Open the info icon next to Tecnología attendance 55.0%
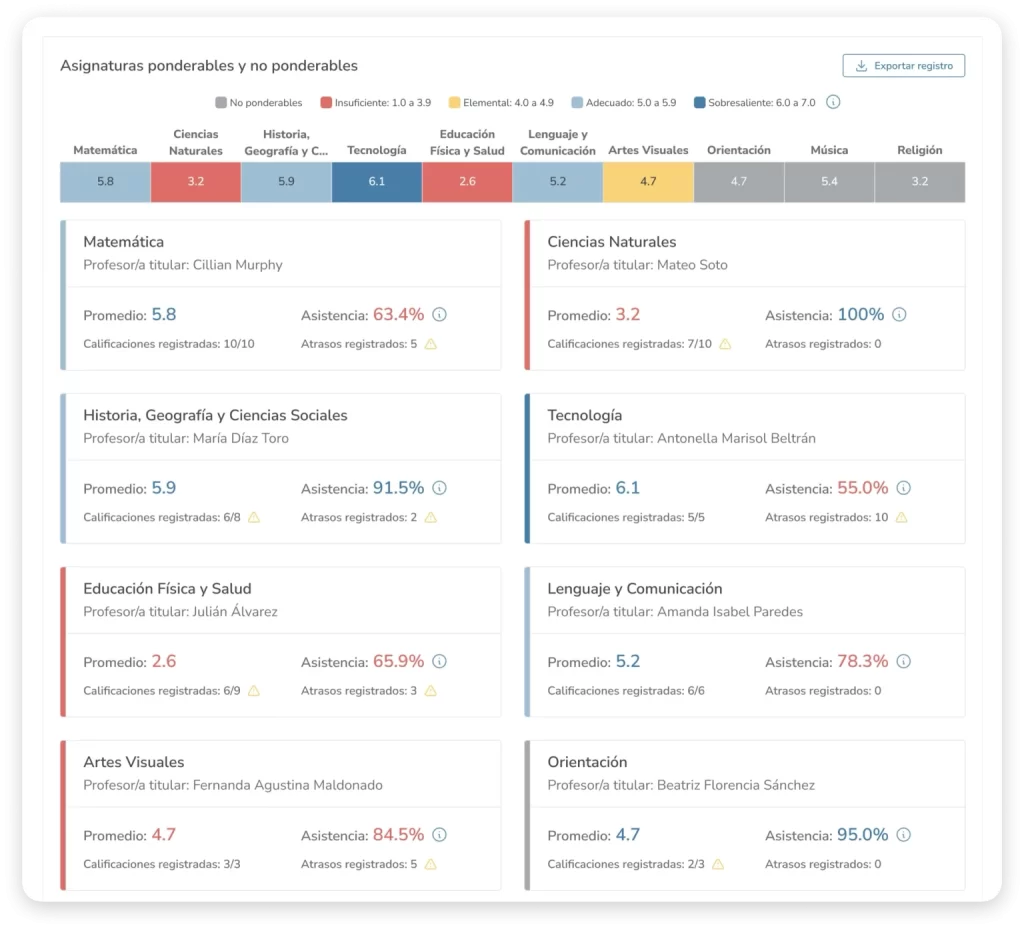Image resolution: width=1024 pixels, height=929 pixels. coord(903,488)
